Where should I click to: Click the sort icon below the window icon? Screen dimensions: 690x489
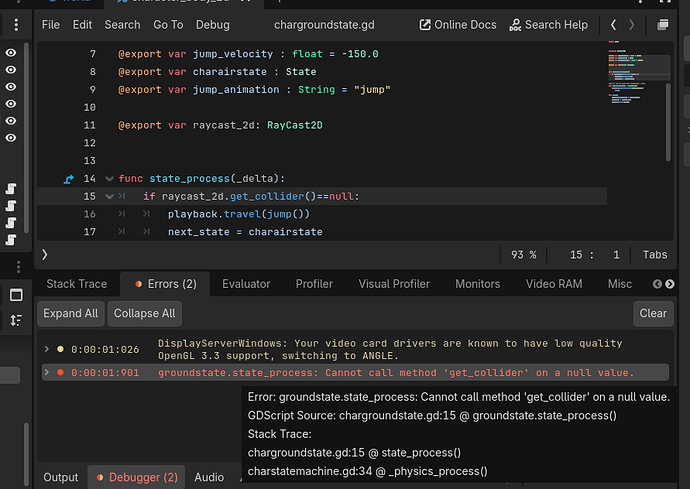coord(16,320)
